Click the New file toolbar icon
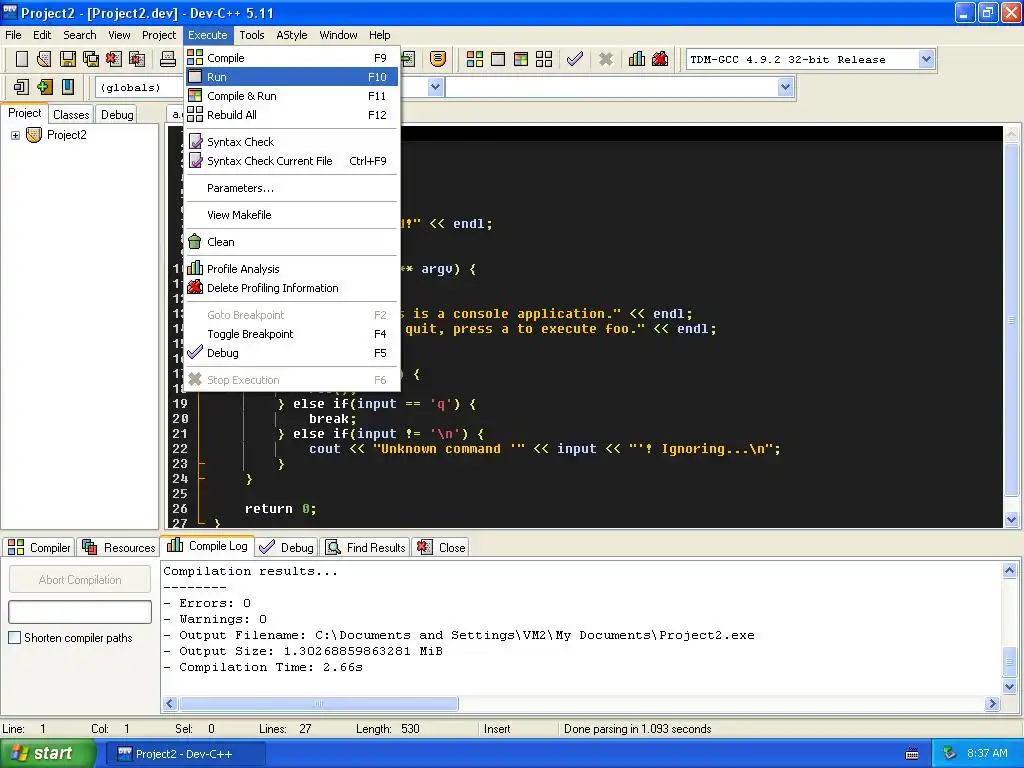The image size is (1024, 768). click(x=22, y=59)
